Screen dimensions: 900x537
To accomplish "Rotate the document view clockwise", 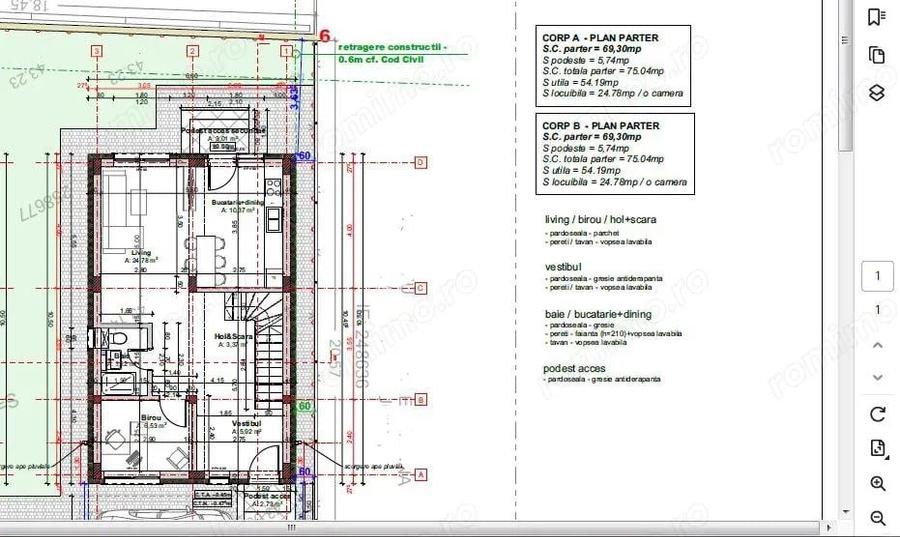I will pyautogui.click(x=877, y=414).
